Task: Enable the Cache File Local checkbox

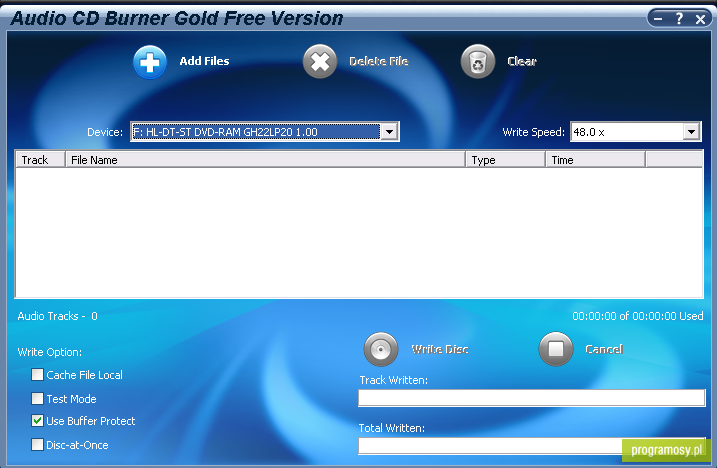Action: point(37,375)
